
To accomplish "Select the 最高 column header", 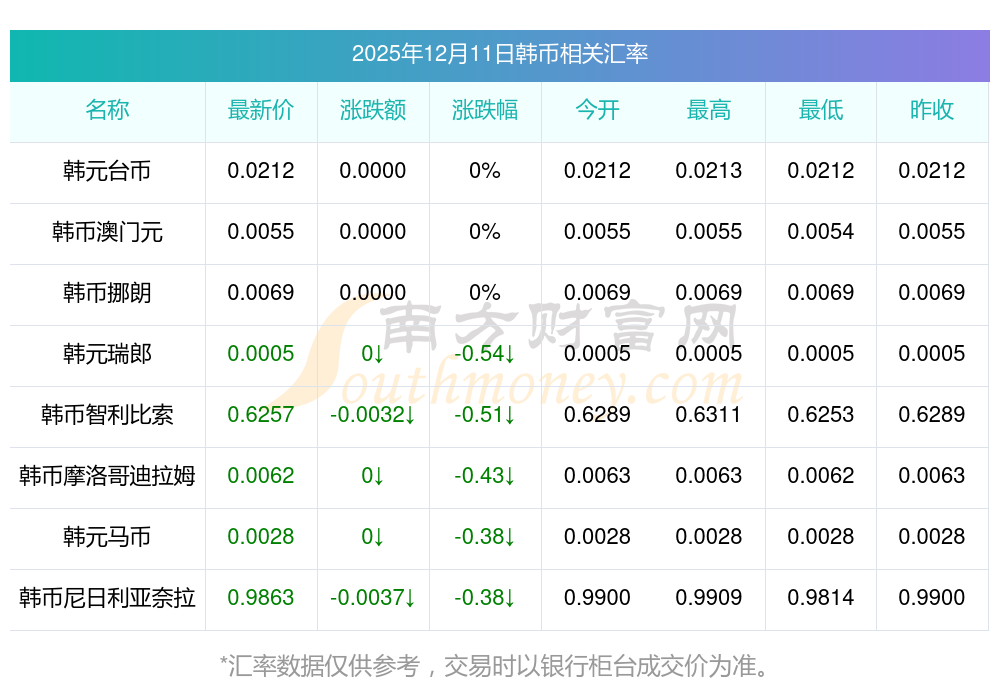I will [x=709, y=110].
